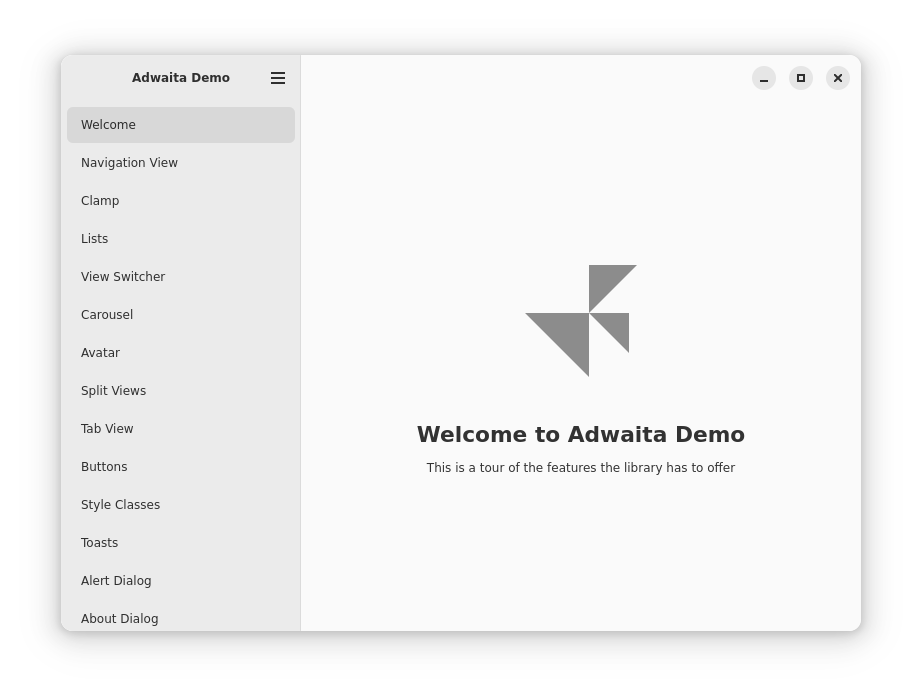
Task: Open the Buttons demo page
Action: pyautogui.click(x=180, y=467)
